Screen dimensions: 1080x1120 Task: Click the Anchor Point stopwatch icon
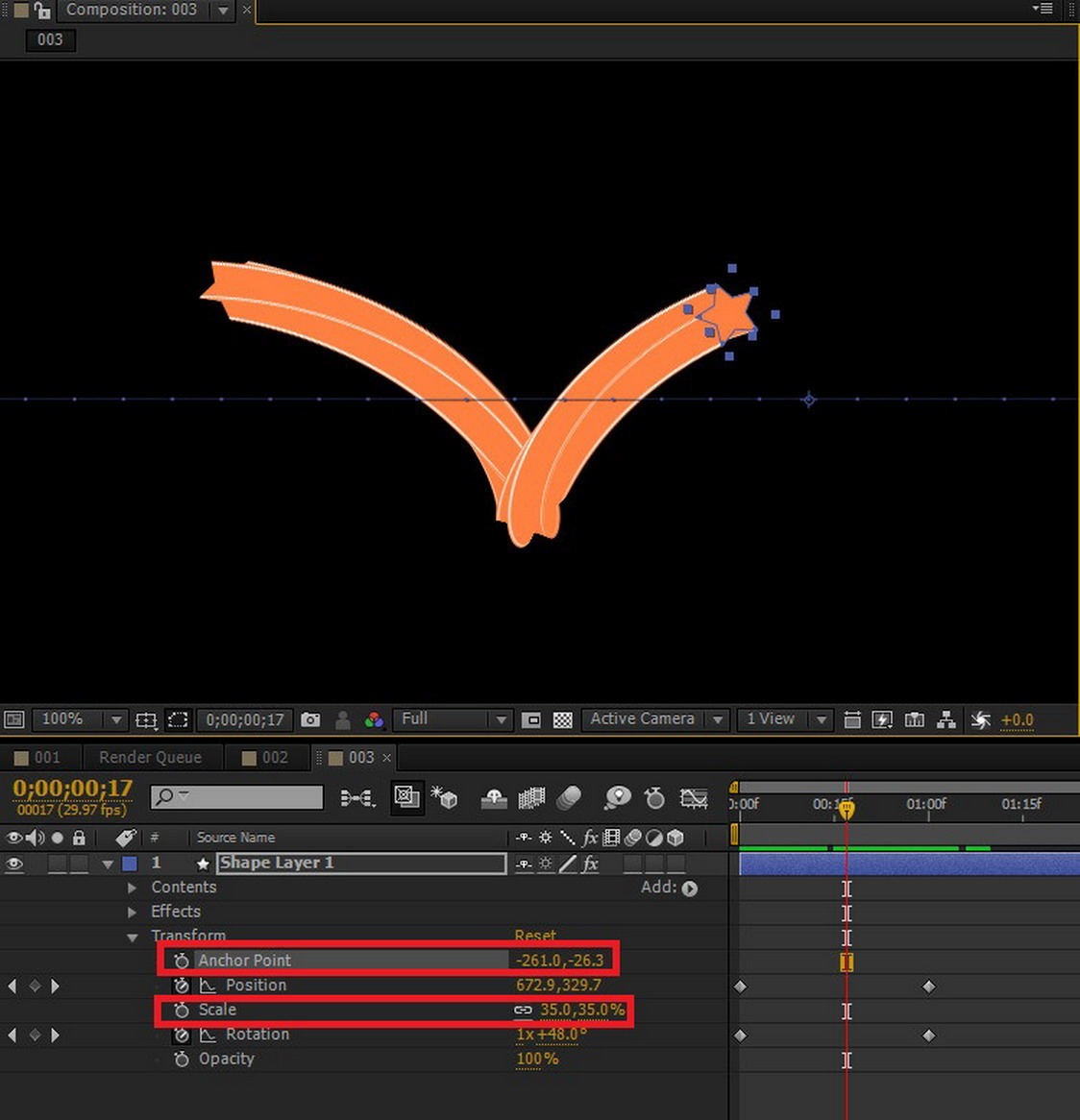pos(182,961)
